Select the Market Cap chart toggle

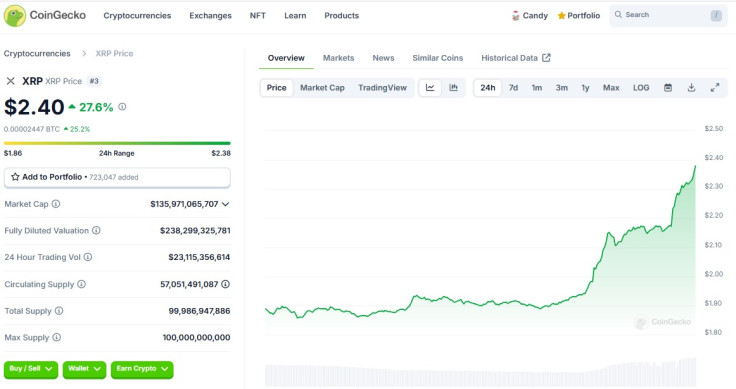[322, 88]
